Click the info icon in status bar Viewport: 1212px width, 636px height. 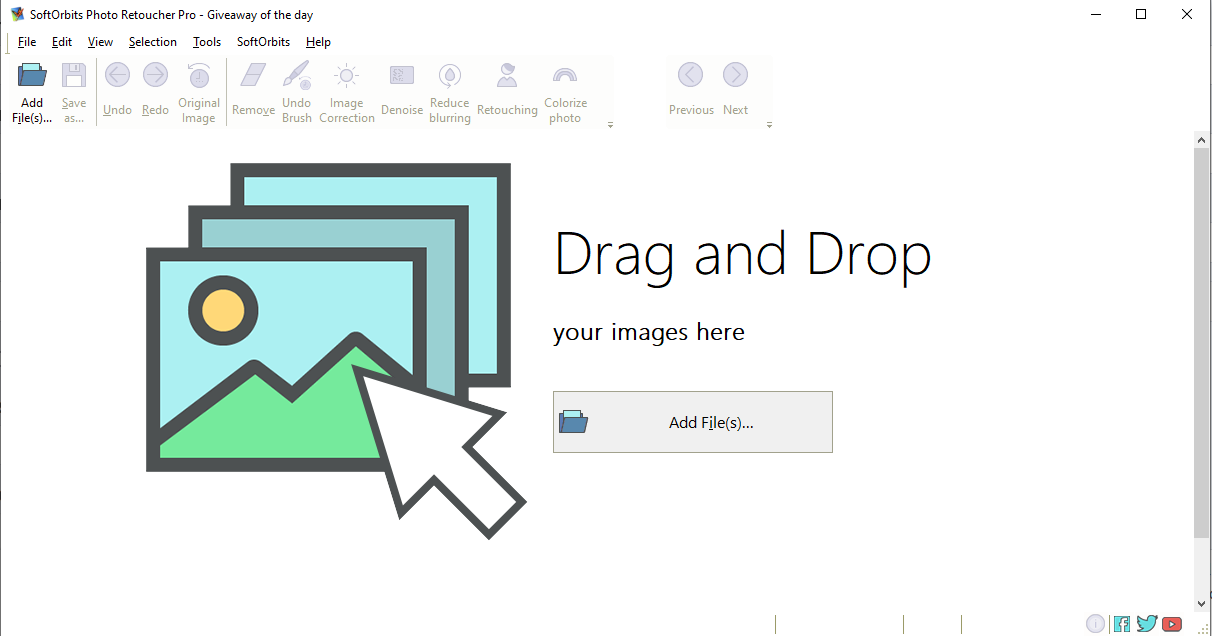1096,624
